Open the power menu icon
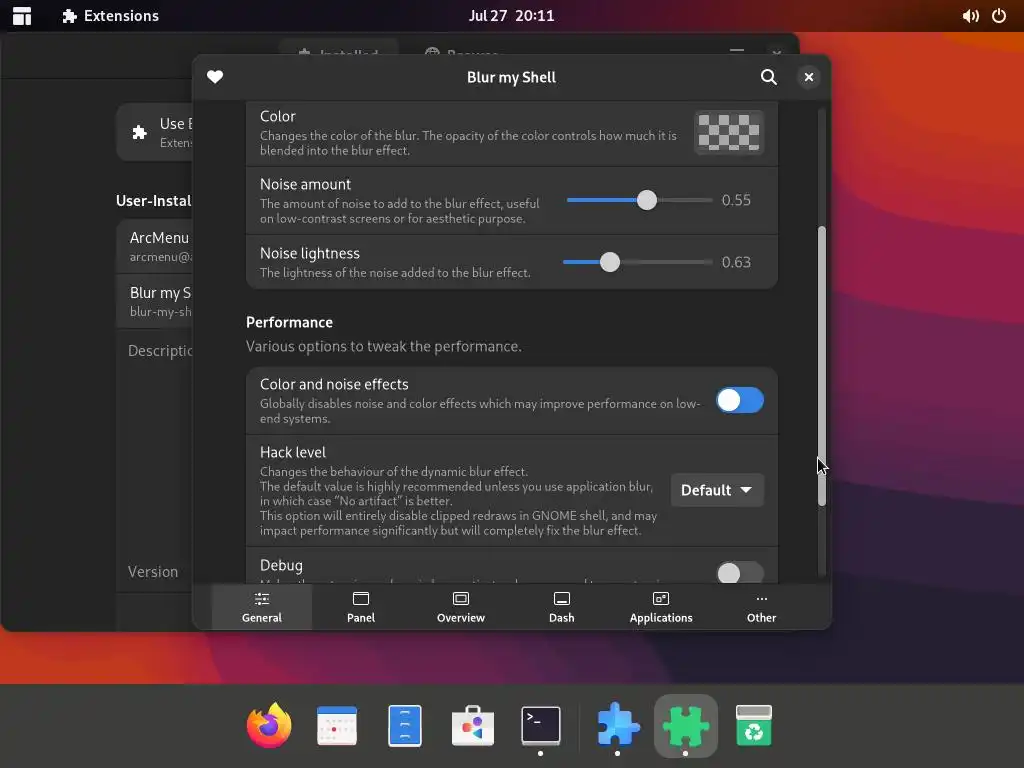1024x768 pixels. point(999,16)
